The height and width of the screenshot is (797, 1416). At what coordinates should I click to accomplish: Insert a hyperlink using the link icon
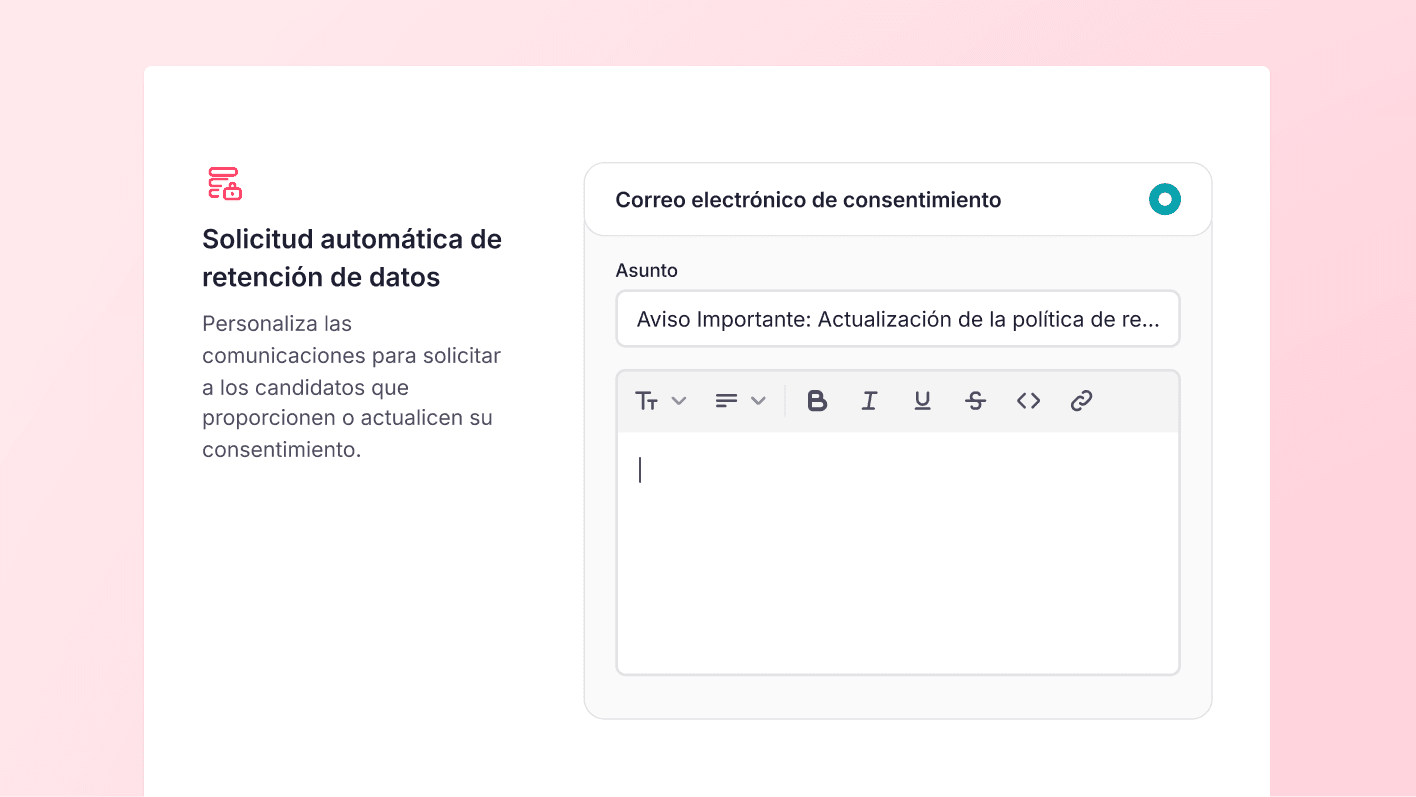[1081, 400]
